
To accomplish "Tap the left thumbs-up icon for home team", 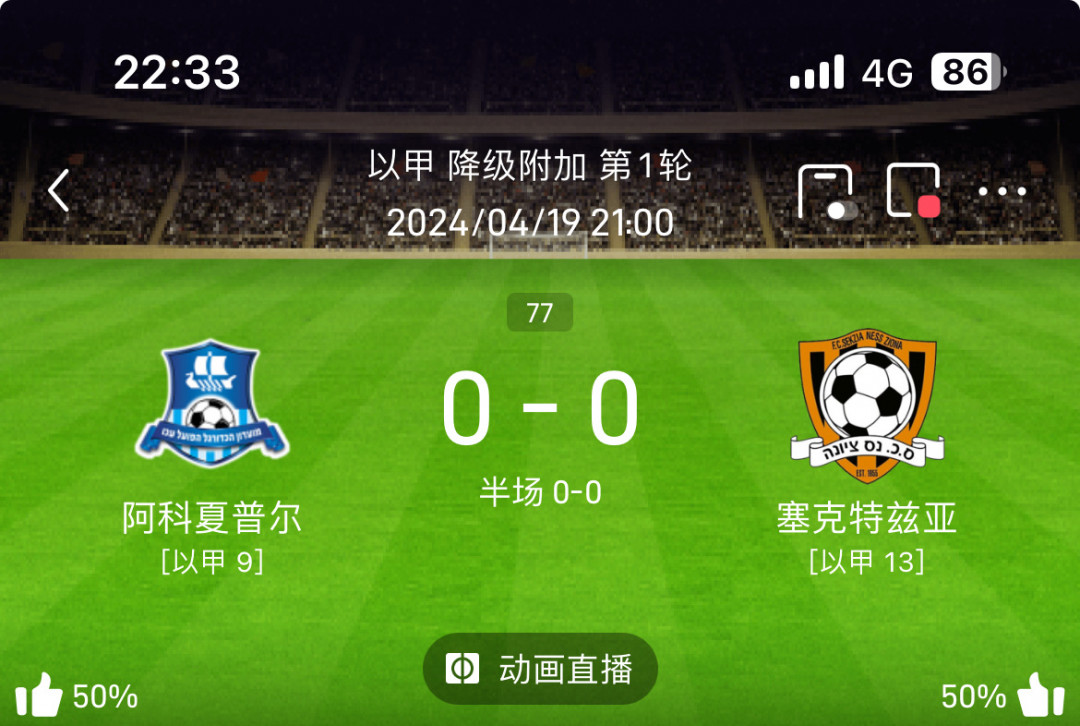I will point(39,695).
